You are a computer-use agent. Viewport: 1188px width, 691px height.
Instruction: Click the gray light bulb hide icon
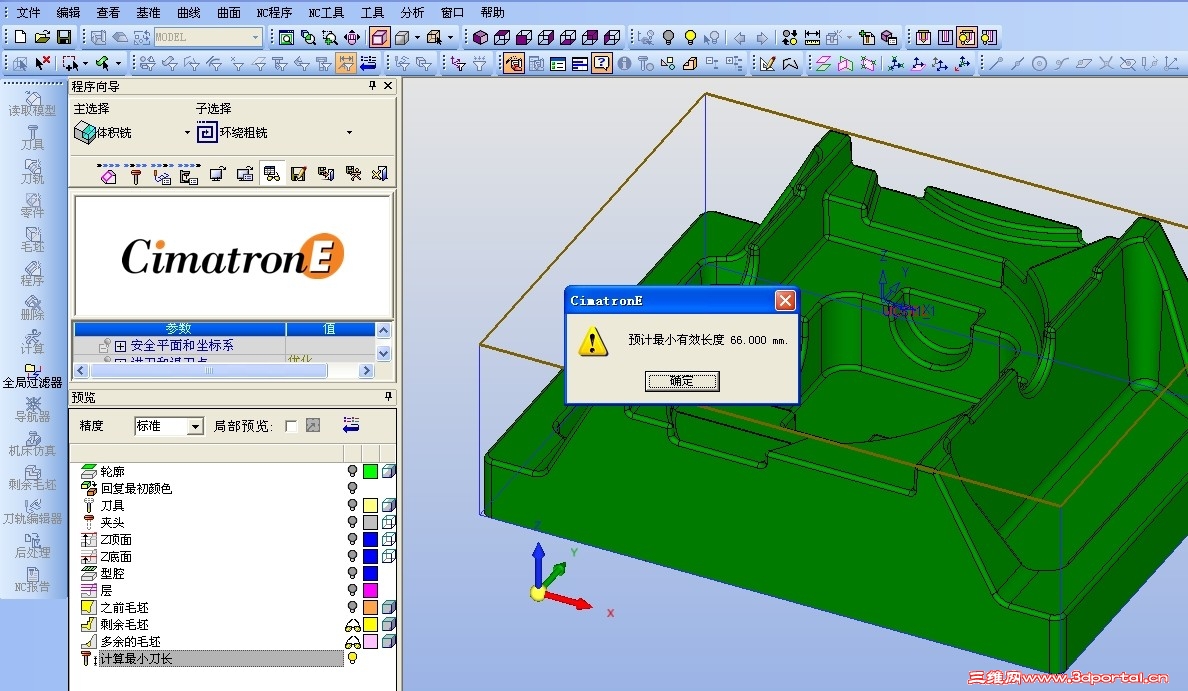tap(668, 37)
